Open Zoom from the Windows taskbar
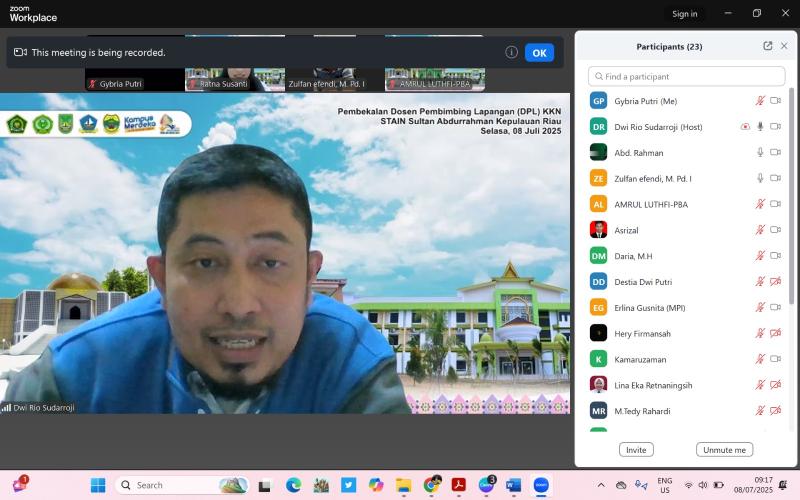800x500 pixels. [541, 485]
